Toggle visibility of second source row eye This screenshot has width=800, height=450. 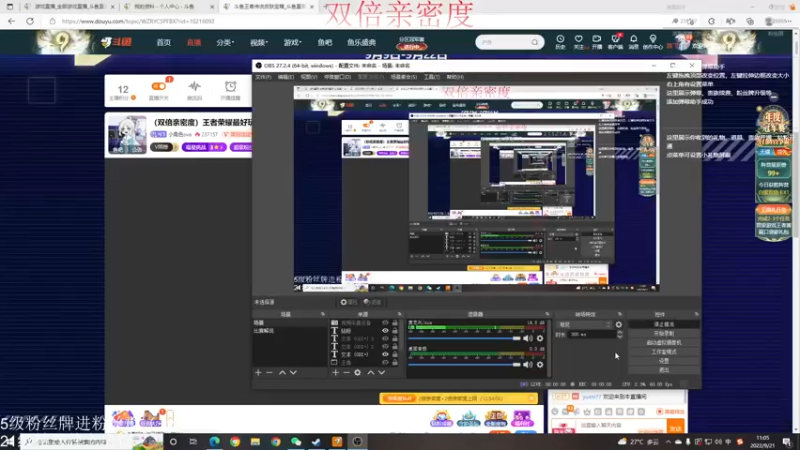click(385, 331)
